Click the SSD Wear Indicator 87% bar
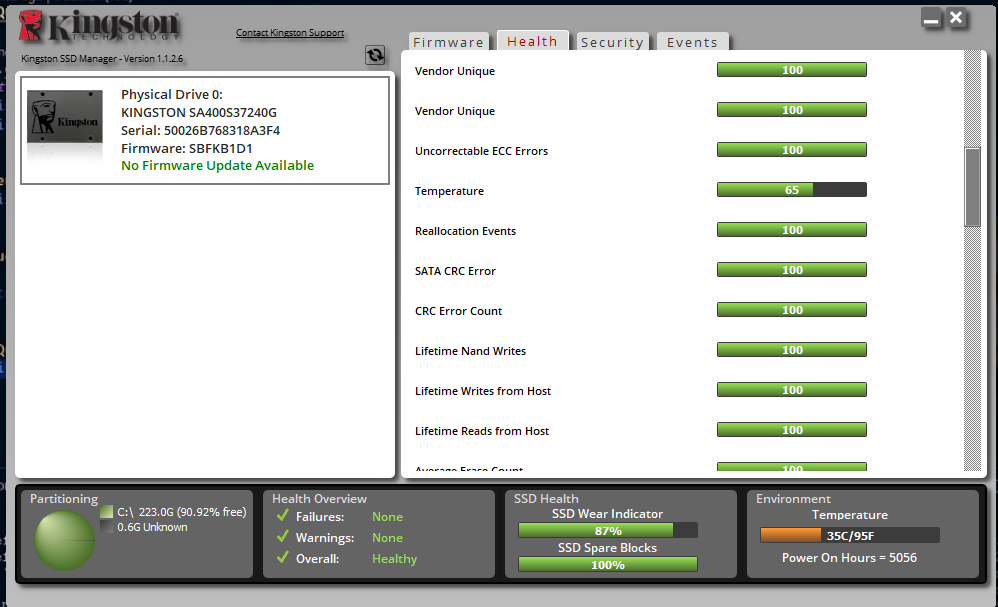998x607 pixels. (x=608, y=530)
